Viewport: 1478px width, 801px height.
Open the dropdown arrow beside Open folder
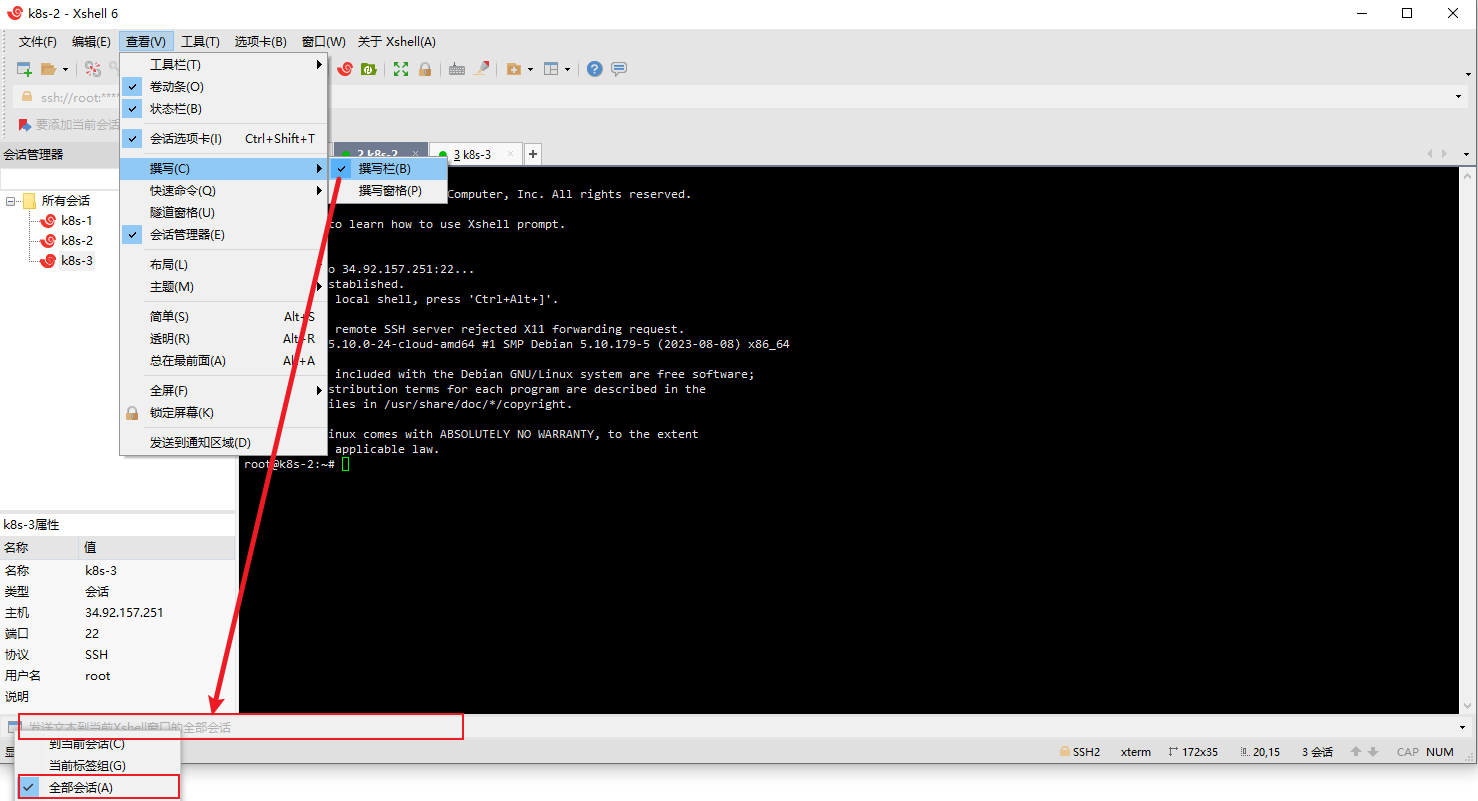pyautogui.click(x=65, y=69)
